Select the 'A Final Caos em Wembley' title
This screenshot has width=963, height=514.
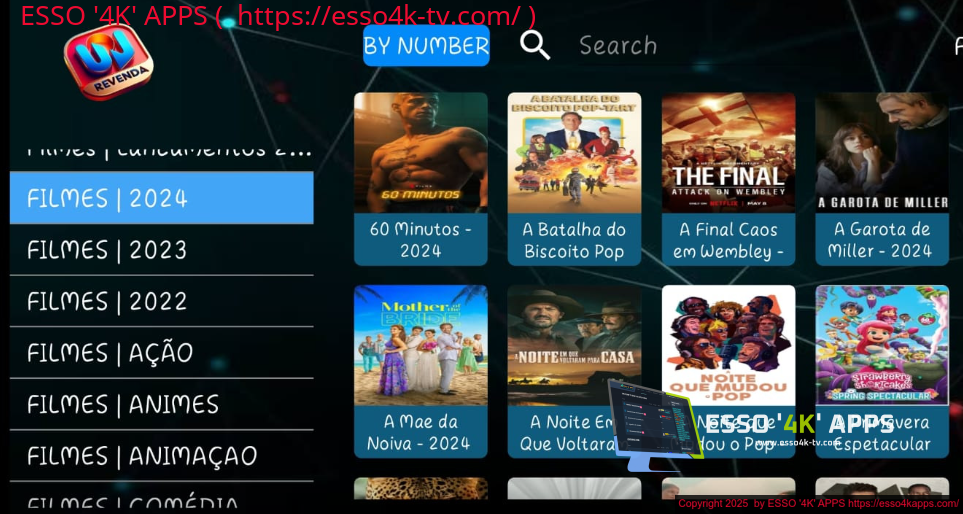[728, 240]
